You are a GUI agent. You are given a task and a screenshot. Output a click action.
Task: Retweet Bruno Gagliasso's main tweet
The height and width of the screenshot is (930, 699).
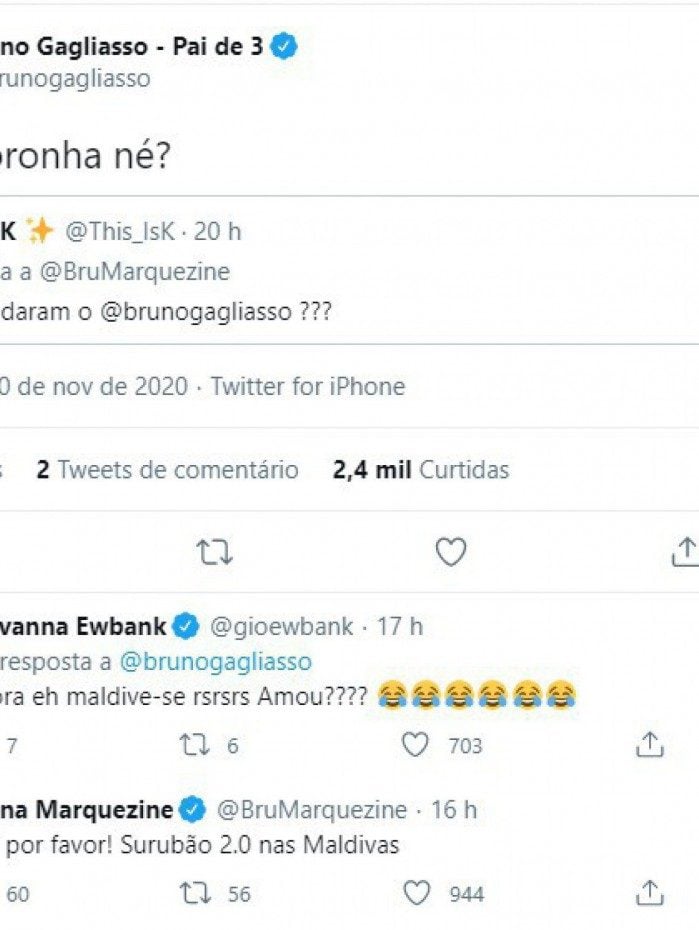pos(213,552)
